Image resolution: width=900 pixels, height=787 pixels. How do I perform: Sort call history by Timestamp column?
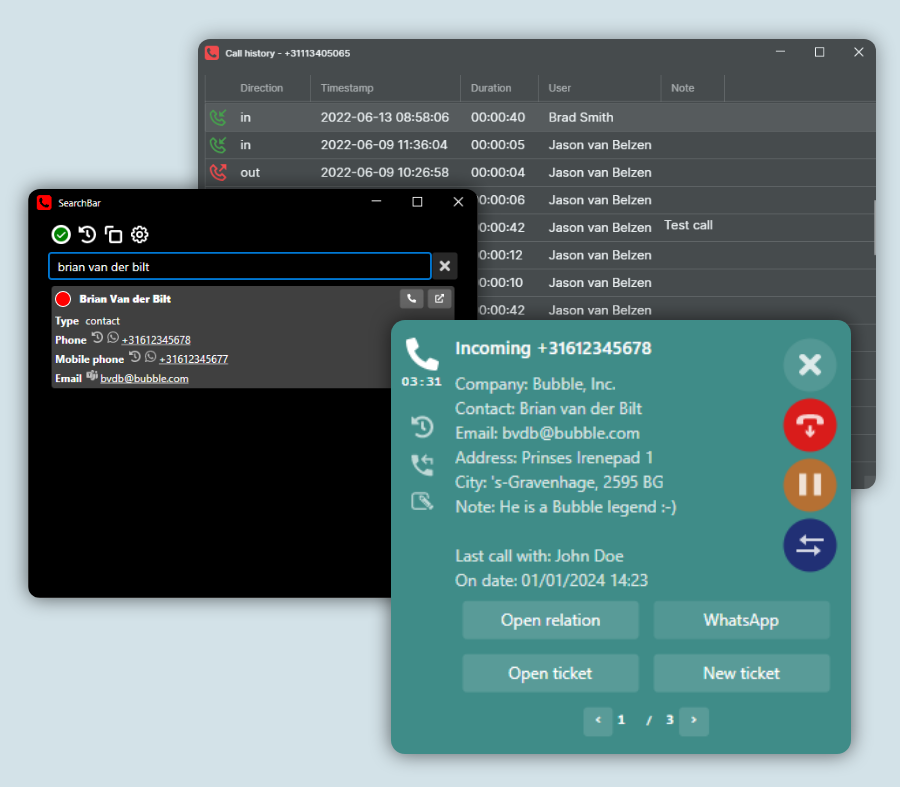pos(347,88)
